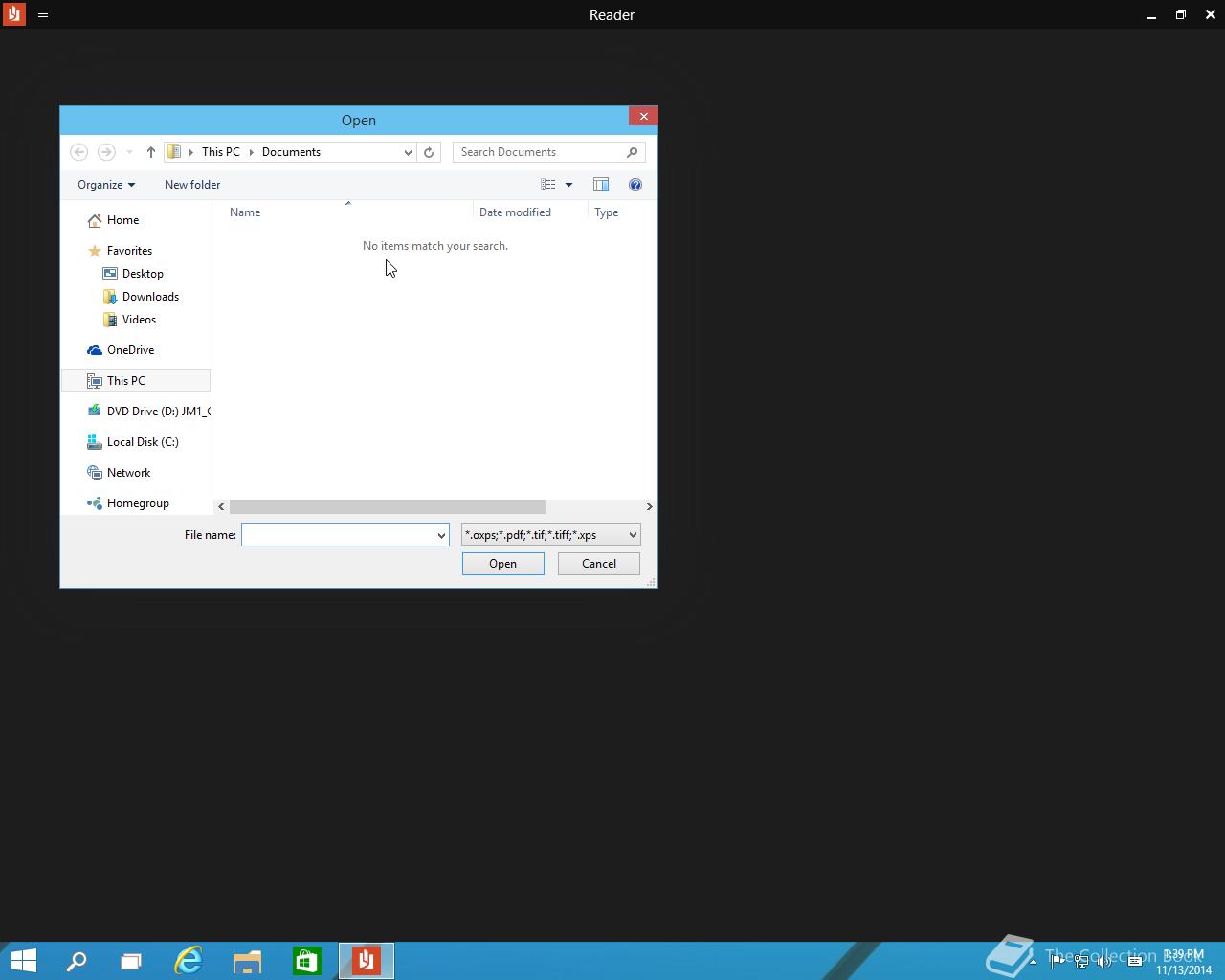Click the File name input field
The width and height of the screenshot is (1225, 980).
(338, 535)
